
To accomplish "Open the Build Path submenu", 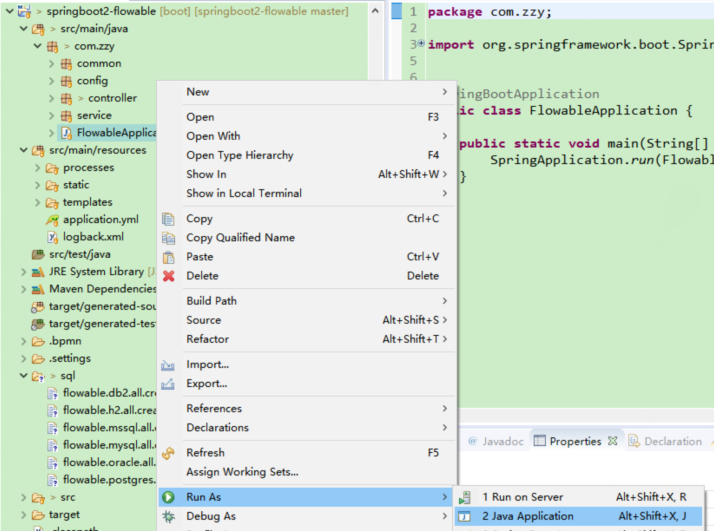I will (307, 301).
